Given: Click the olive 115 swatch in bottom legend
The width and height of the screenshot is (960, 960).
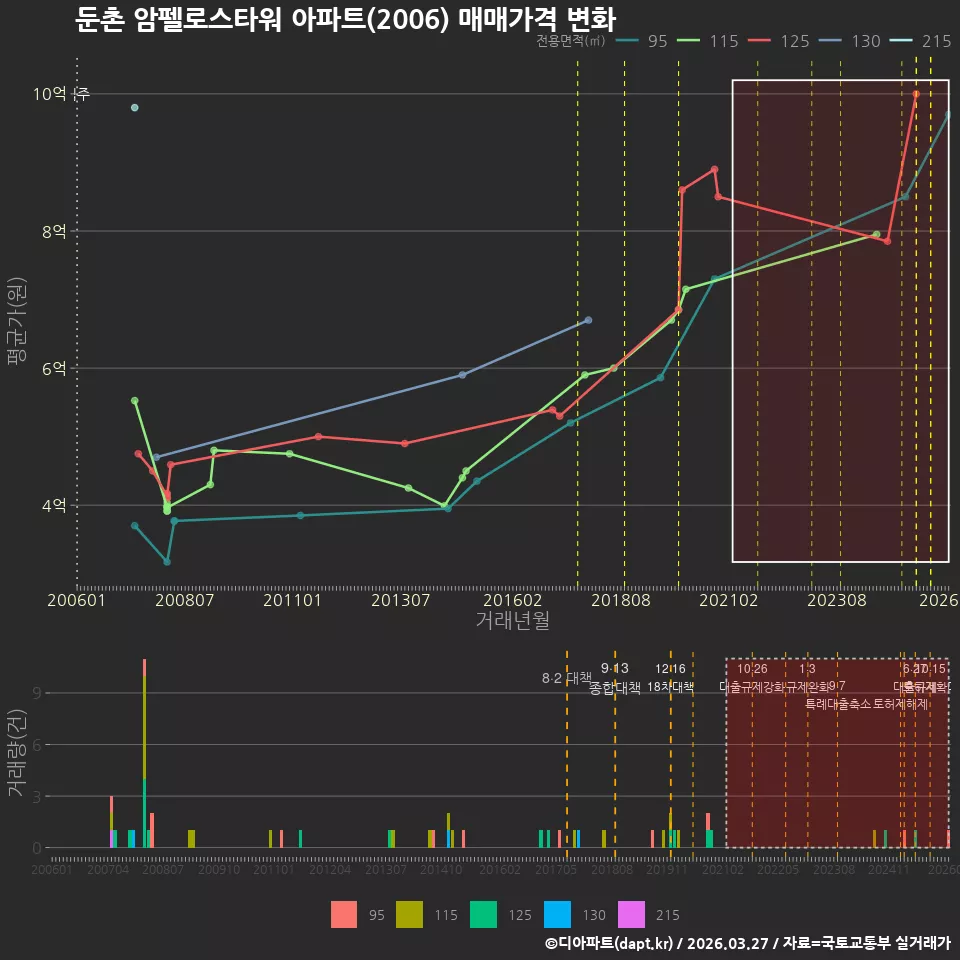Looking at the screenshot, I should 410,915.
